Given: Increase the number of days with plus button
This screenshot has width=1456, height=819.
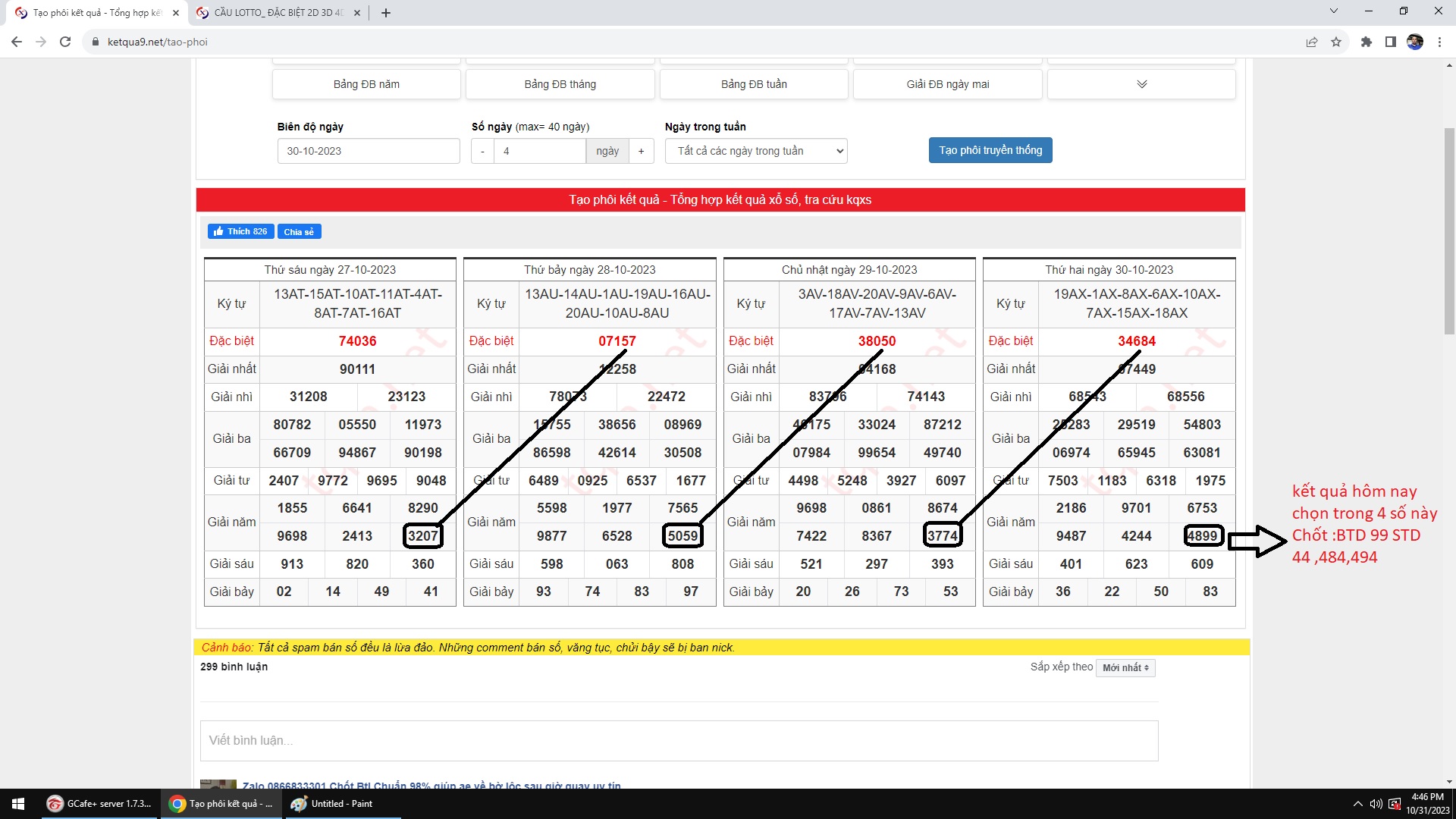Looking at the screenshot, I should click(x=641, y=151).
